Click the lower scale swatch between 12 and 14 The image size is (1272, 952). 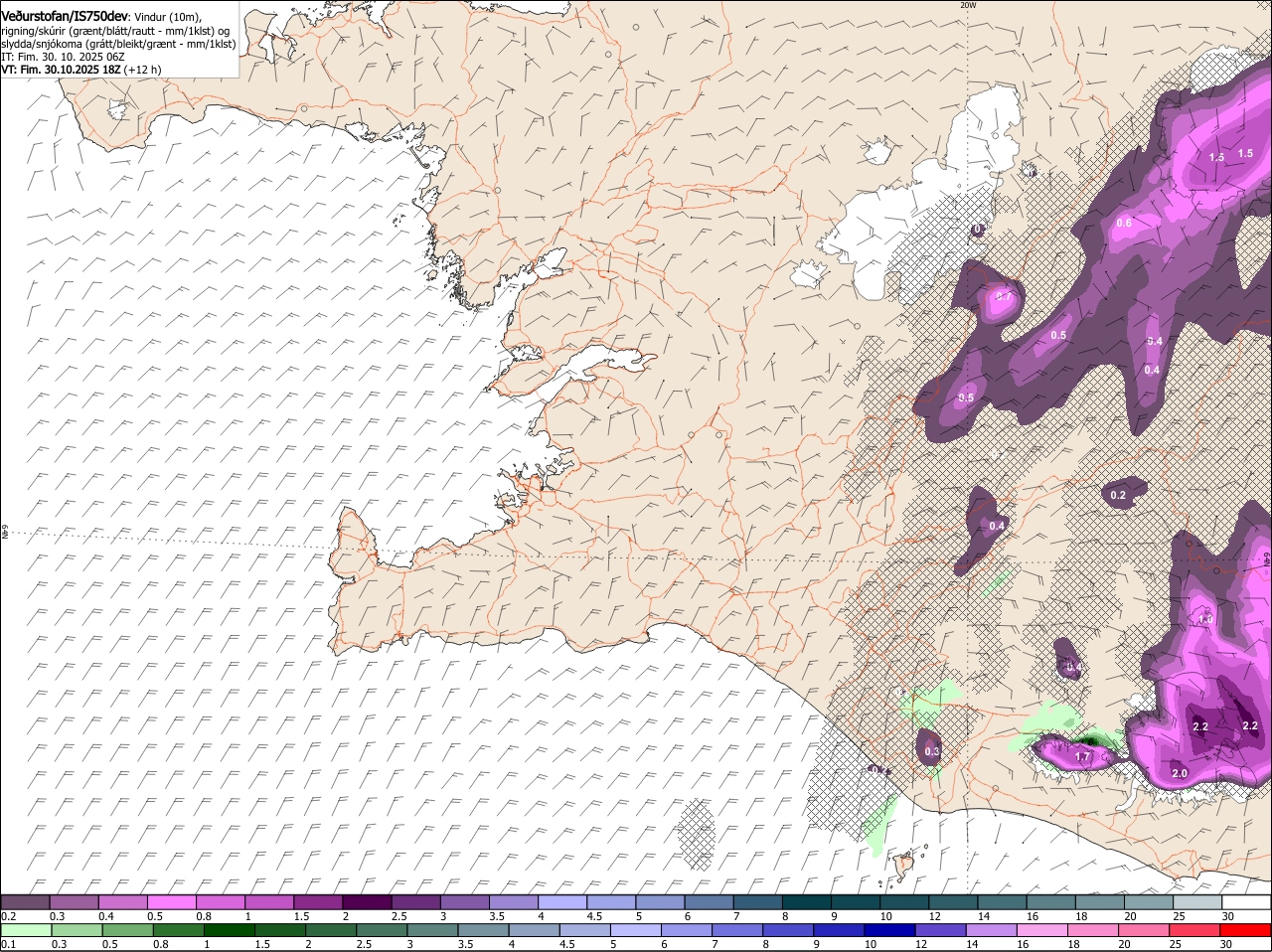940,930
